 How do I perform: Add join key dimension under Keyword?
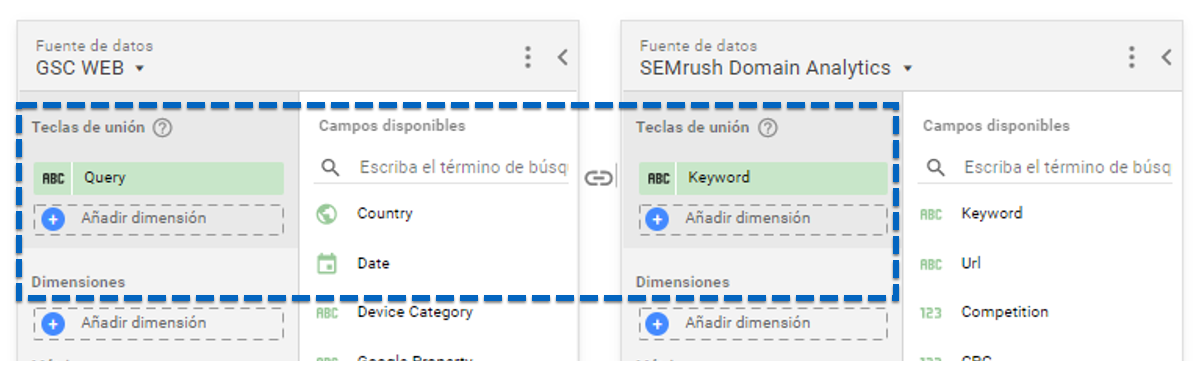(x=763, y=219)
